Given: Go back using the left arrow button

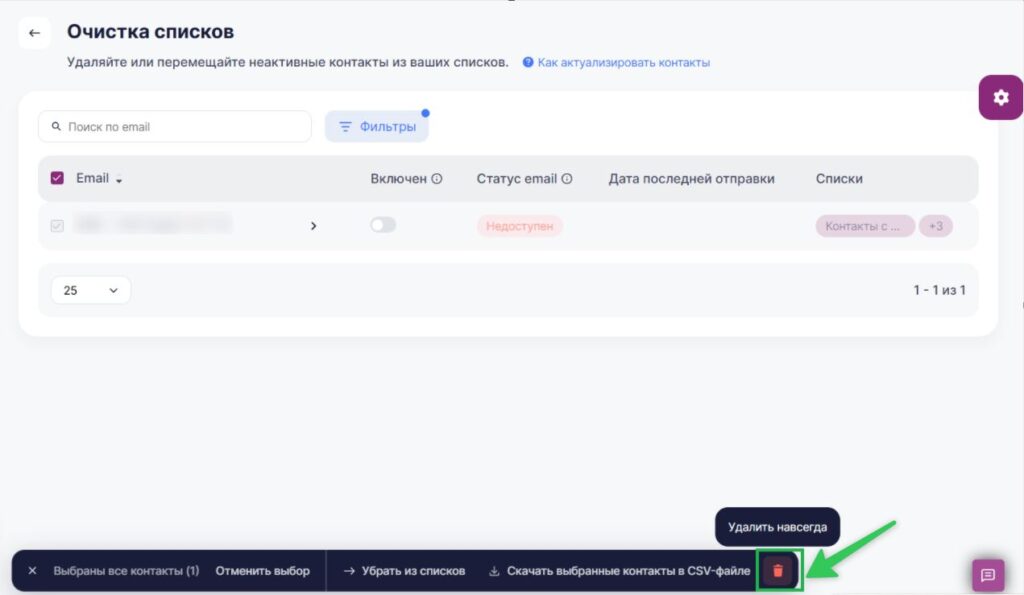Looking at the screenshot, I should tap(35, 33).
